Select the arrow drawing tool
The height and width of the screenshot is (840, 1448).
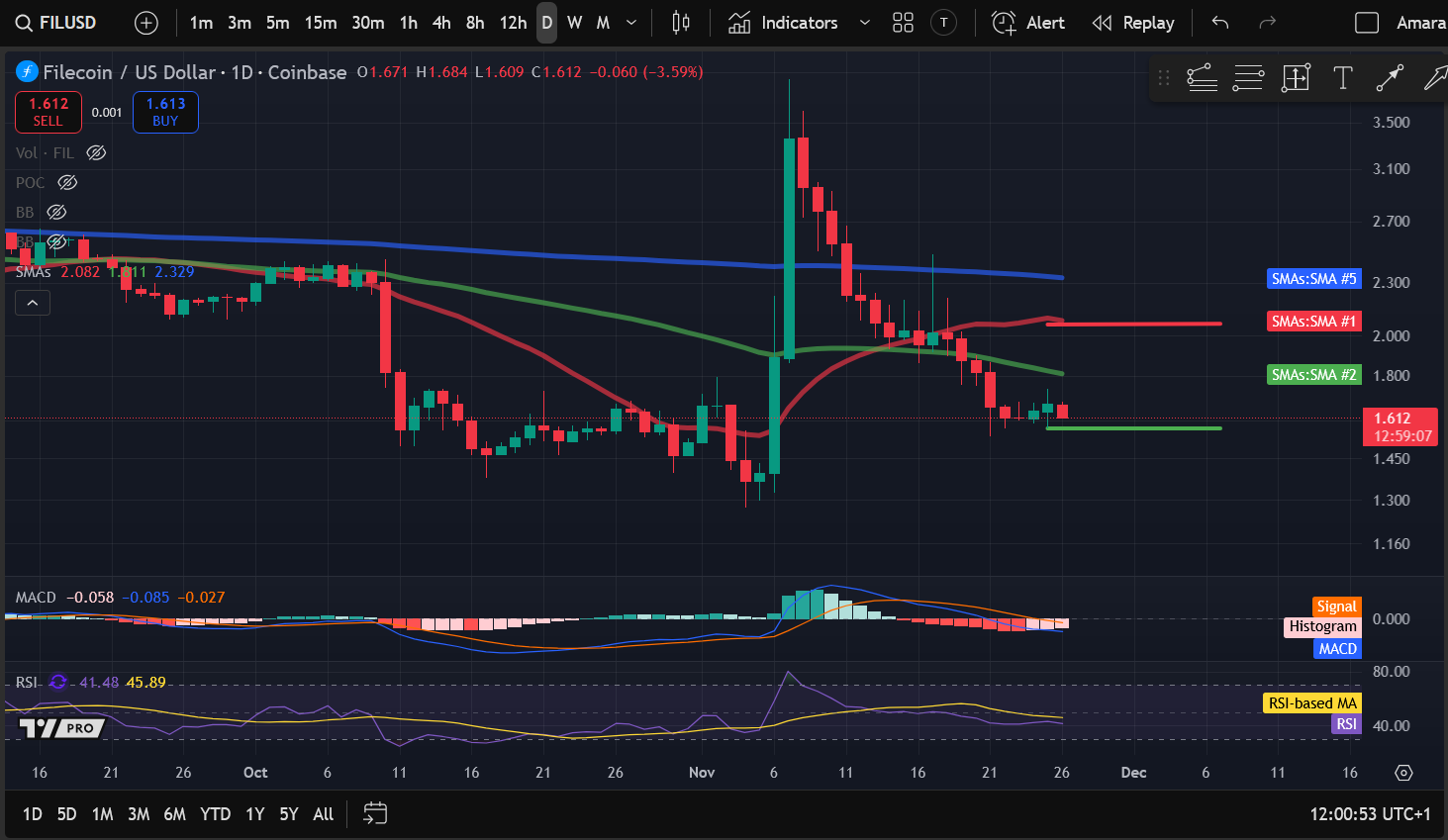1390,78
